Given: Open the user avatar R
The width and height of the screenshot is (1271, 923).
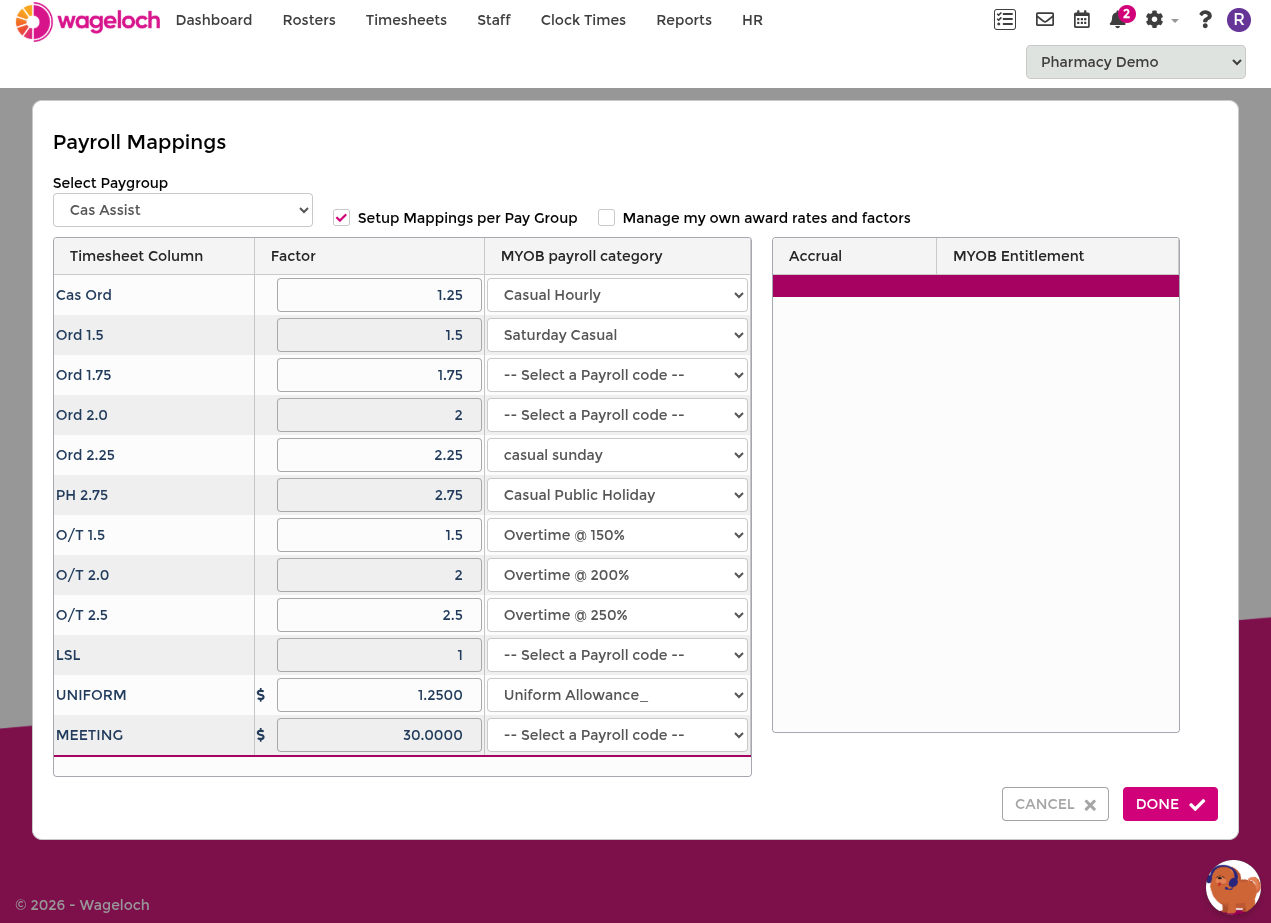Looking at the screenshot, I should coord(1239,19).
